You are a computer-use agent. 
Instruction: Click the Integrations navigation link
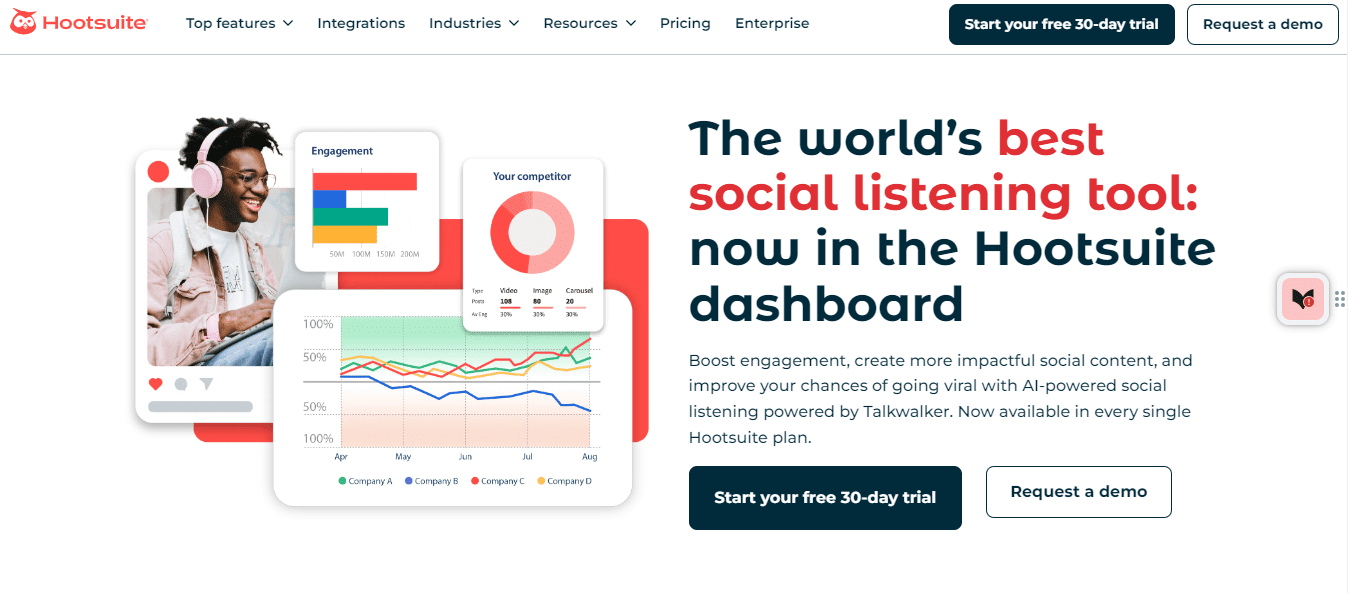click(x=361, y=23)
